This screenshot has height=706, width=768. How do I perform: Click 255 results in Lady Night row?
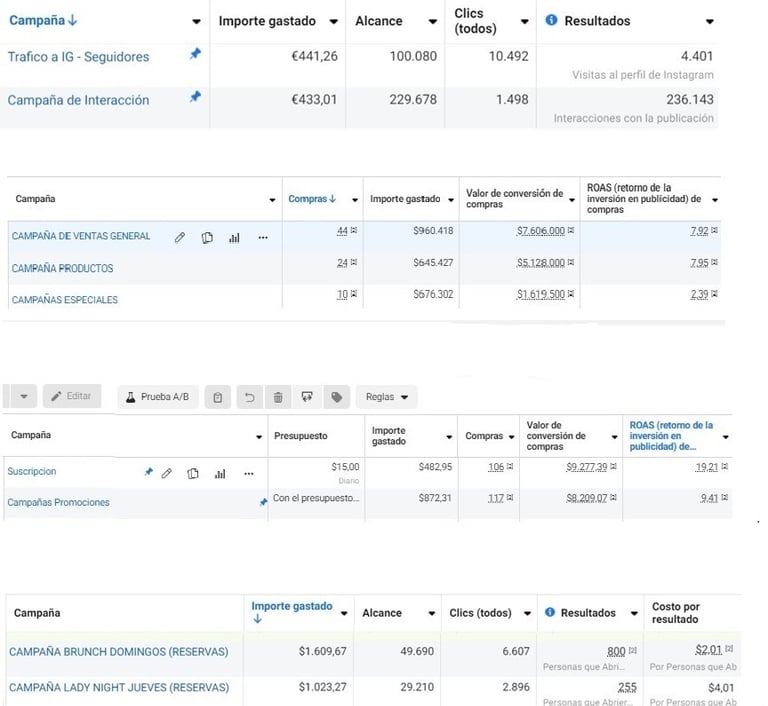(x=627, y=687)
